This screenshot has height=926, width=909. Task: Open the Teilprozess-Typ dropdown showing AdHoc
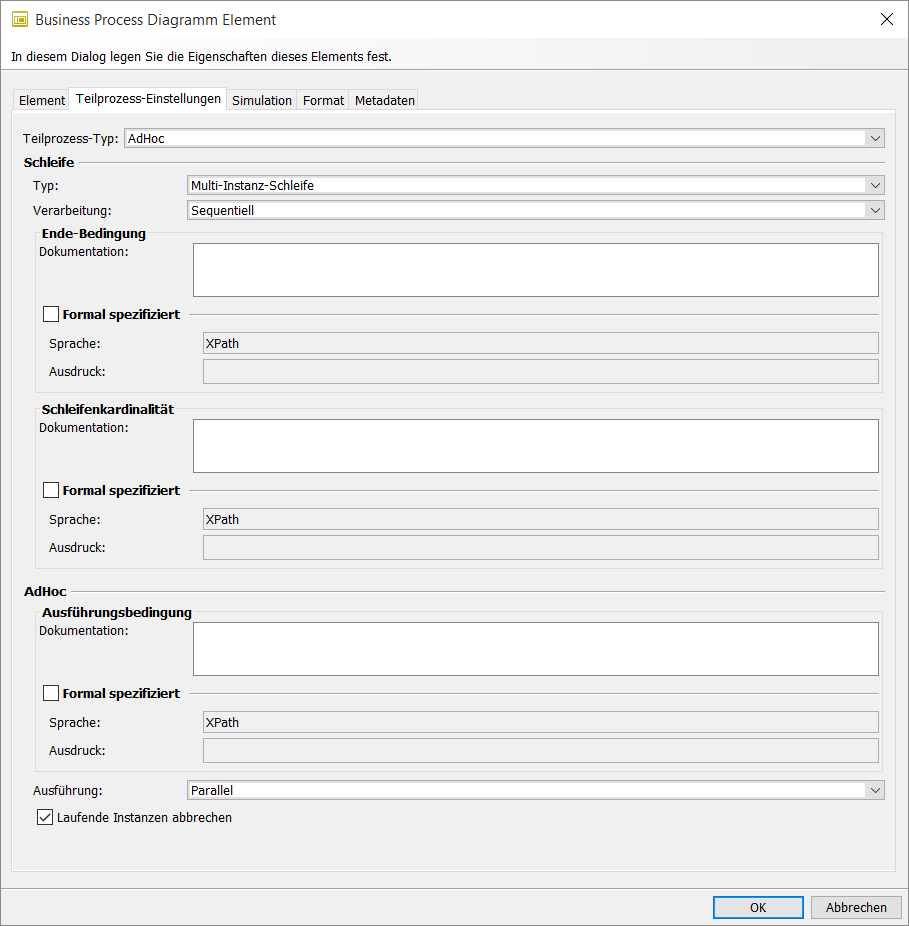pos(876,138)
